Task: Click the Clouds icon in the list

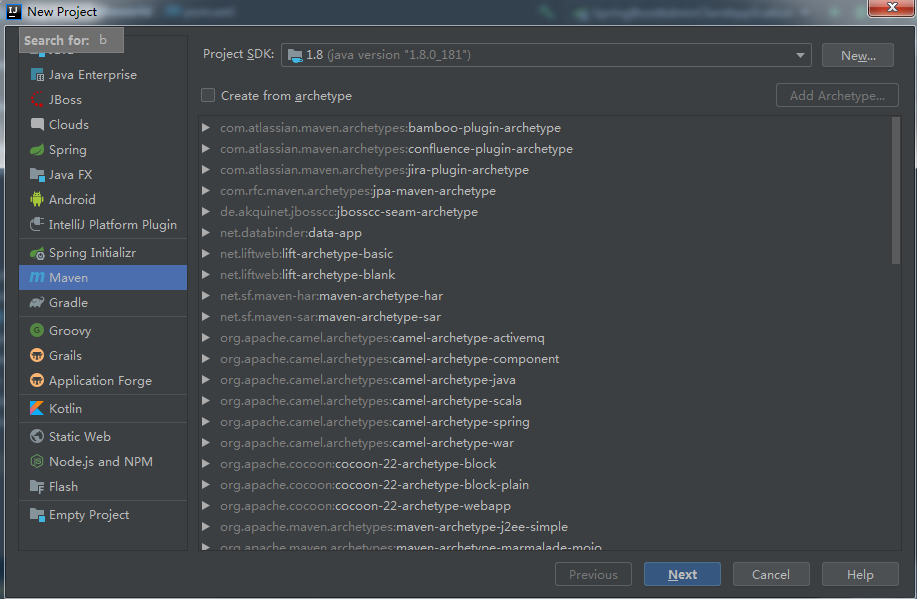Action: [x=37, y=125]
